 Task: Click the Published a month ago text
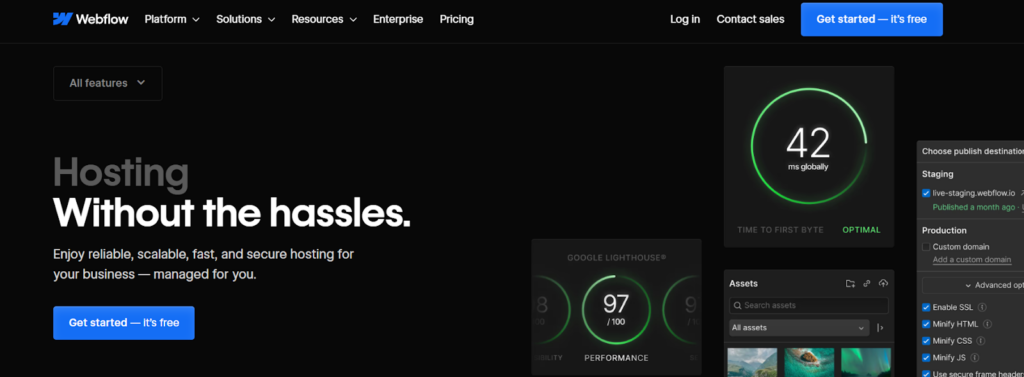click(x=974, y=207)
